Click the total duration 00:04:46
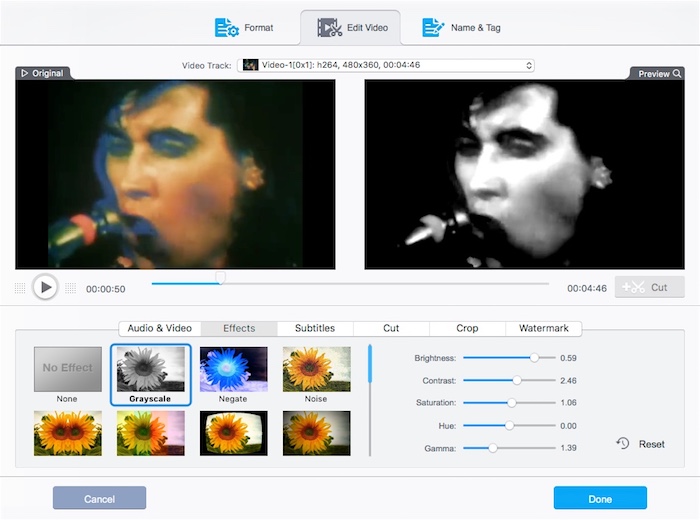 click(587, 288)
